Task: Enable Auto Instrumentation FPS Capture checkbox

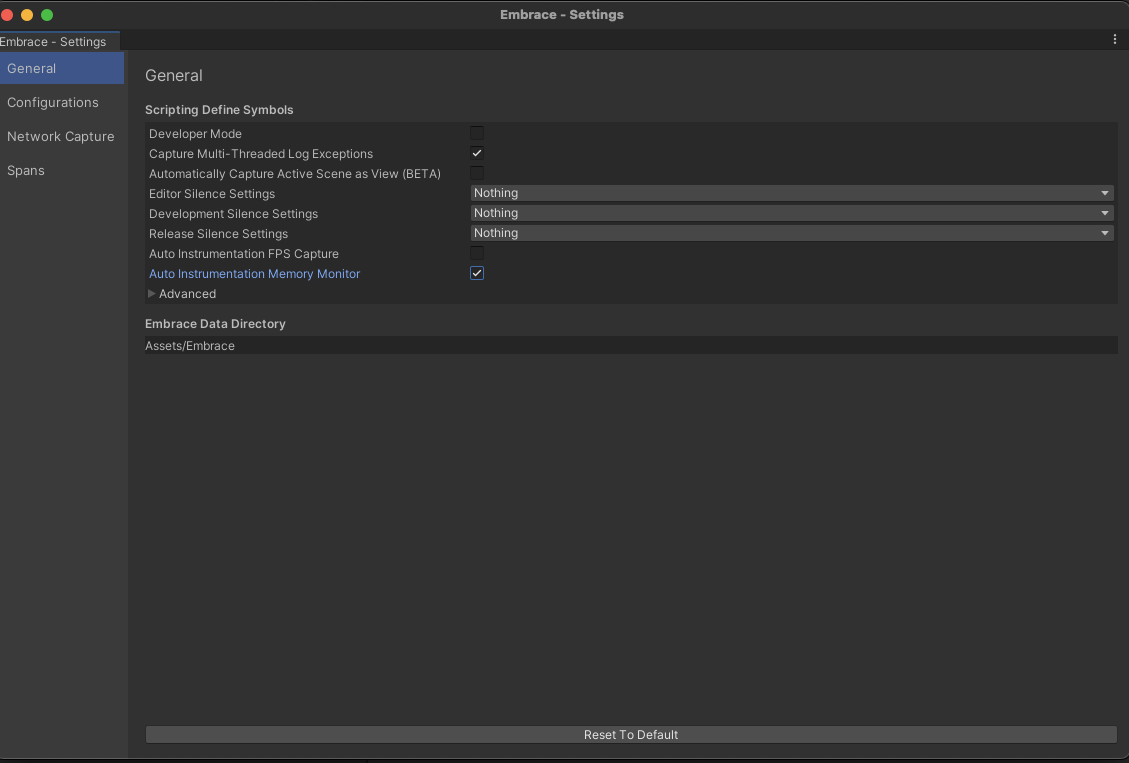Action: click(477, 253)
